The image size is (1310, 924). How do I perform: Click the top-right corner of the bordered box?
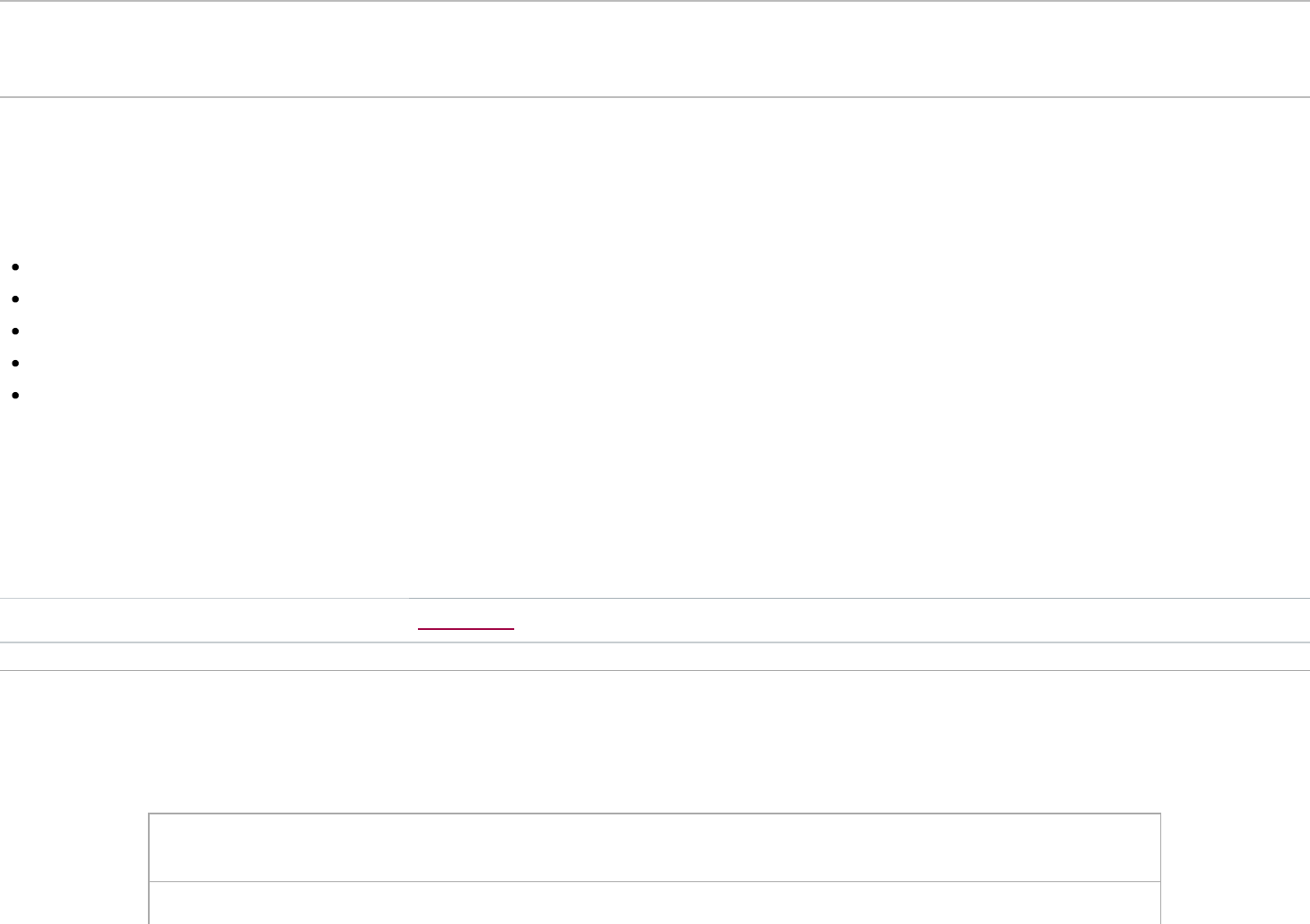(1160, 814)
